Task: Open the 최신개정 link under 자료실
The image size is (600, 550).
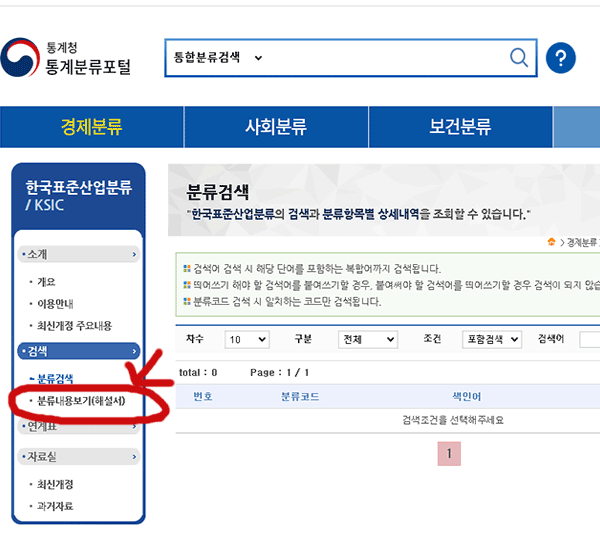Action: (x=55, y=485)
